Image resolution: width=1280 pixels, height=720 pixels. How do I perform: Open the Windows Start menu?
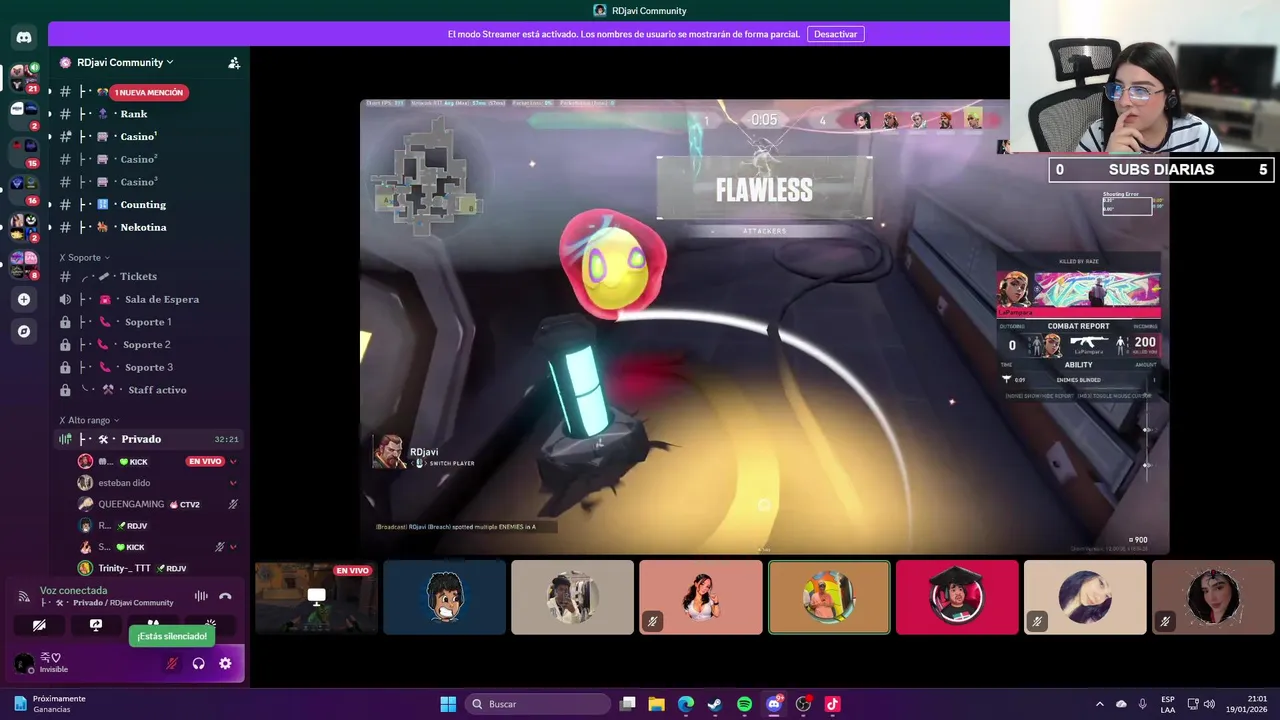click(x=448, y=704)
